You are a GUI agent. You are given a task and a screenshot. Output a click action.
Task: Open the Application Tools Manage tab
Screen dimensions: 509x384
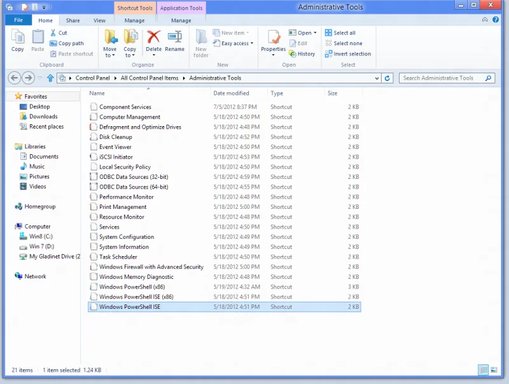(181, 20)
